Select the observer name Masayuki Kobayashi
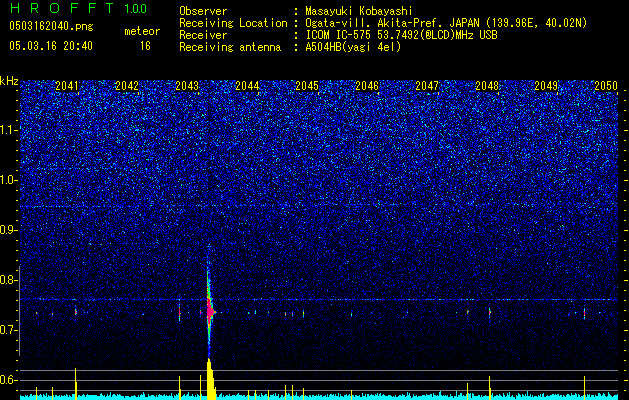 (359, 11)
